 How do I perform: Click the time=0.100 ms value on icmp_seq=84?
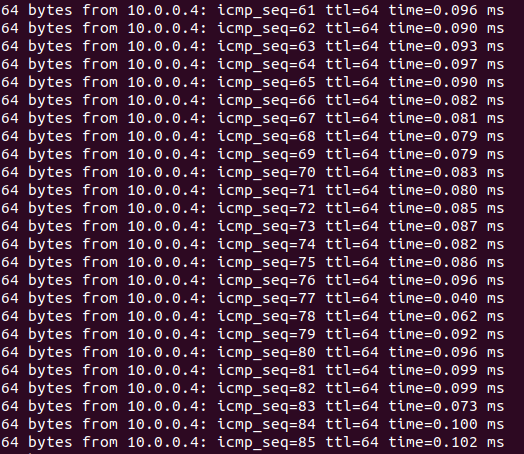[446, 425]
